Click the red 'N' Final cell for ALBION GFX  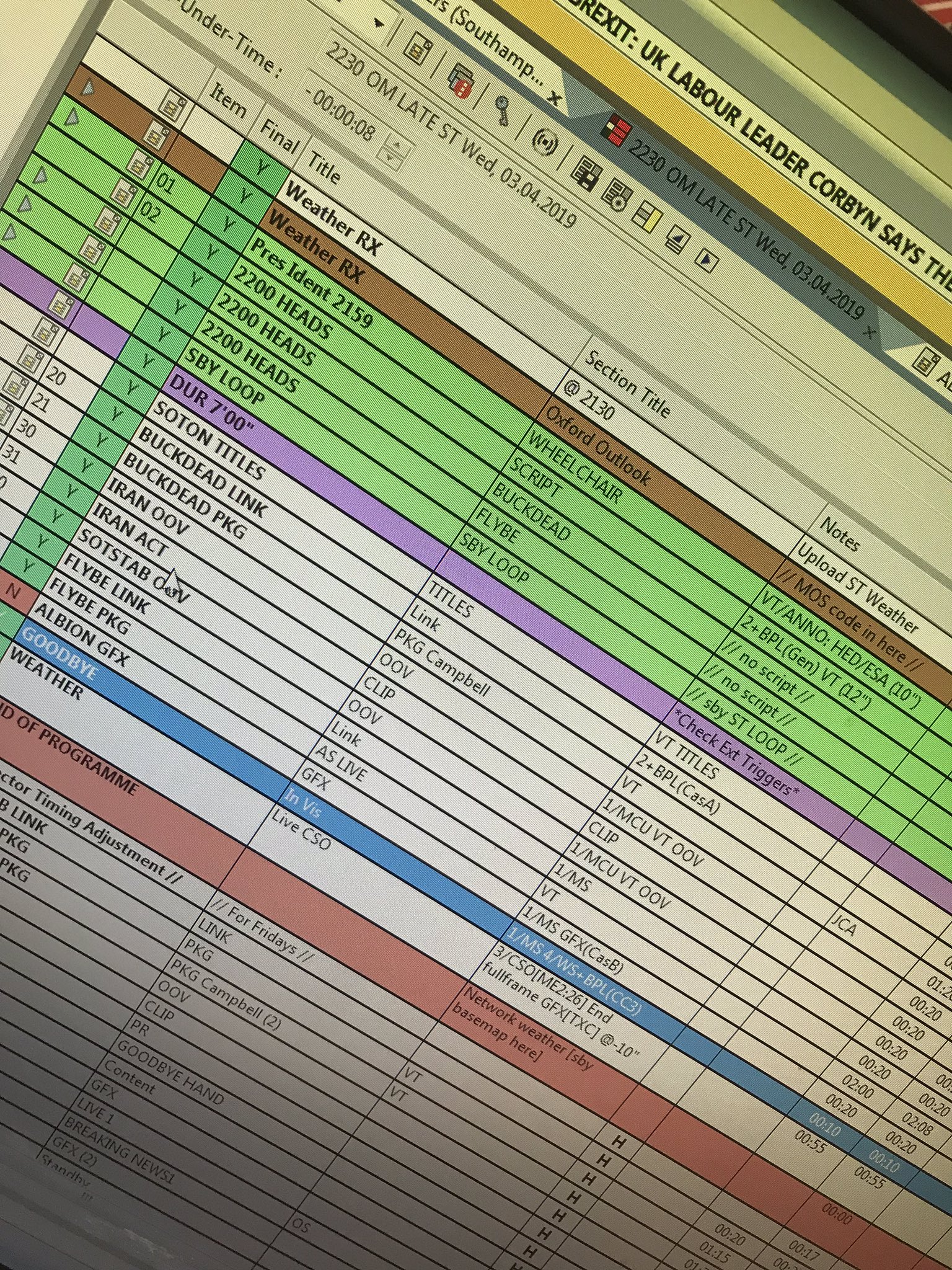click(13, 592)
